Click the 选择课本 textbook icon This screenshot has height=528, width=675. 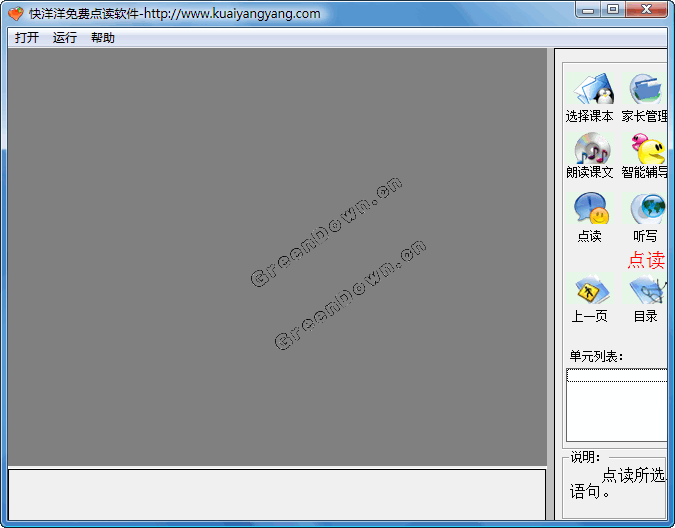(x=589, y=89)
